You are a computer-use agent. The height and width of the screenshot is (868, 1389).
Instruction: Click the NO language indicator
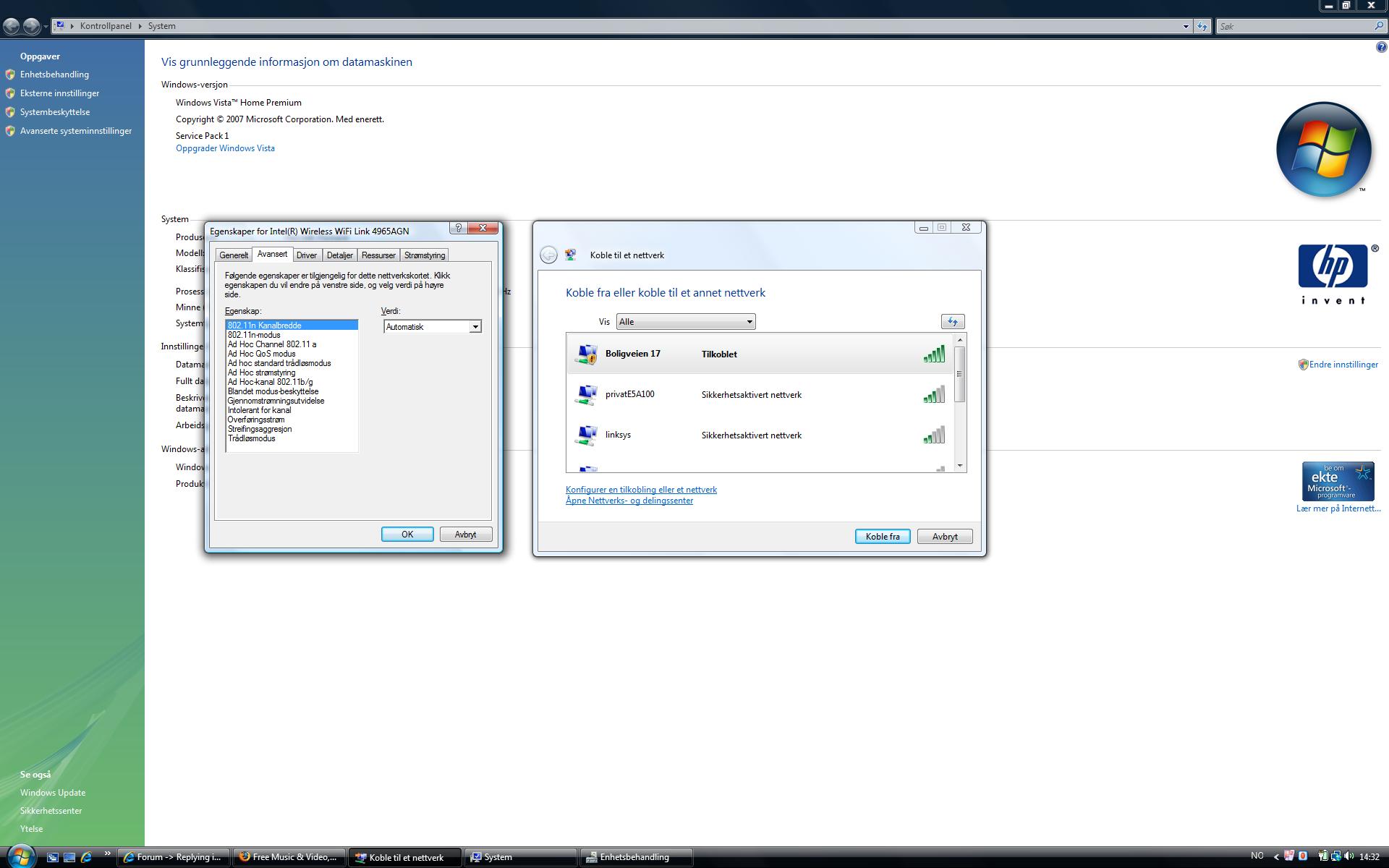coord(1257,856)
